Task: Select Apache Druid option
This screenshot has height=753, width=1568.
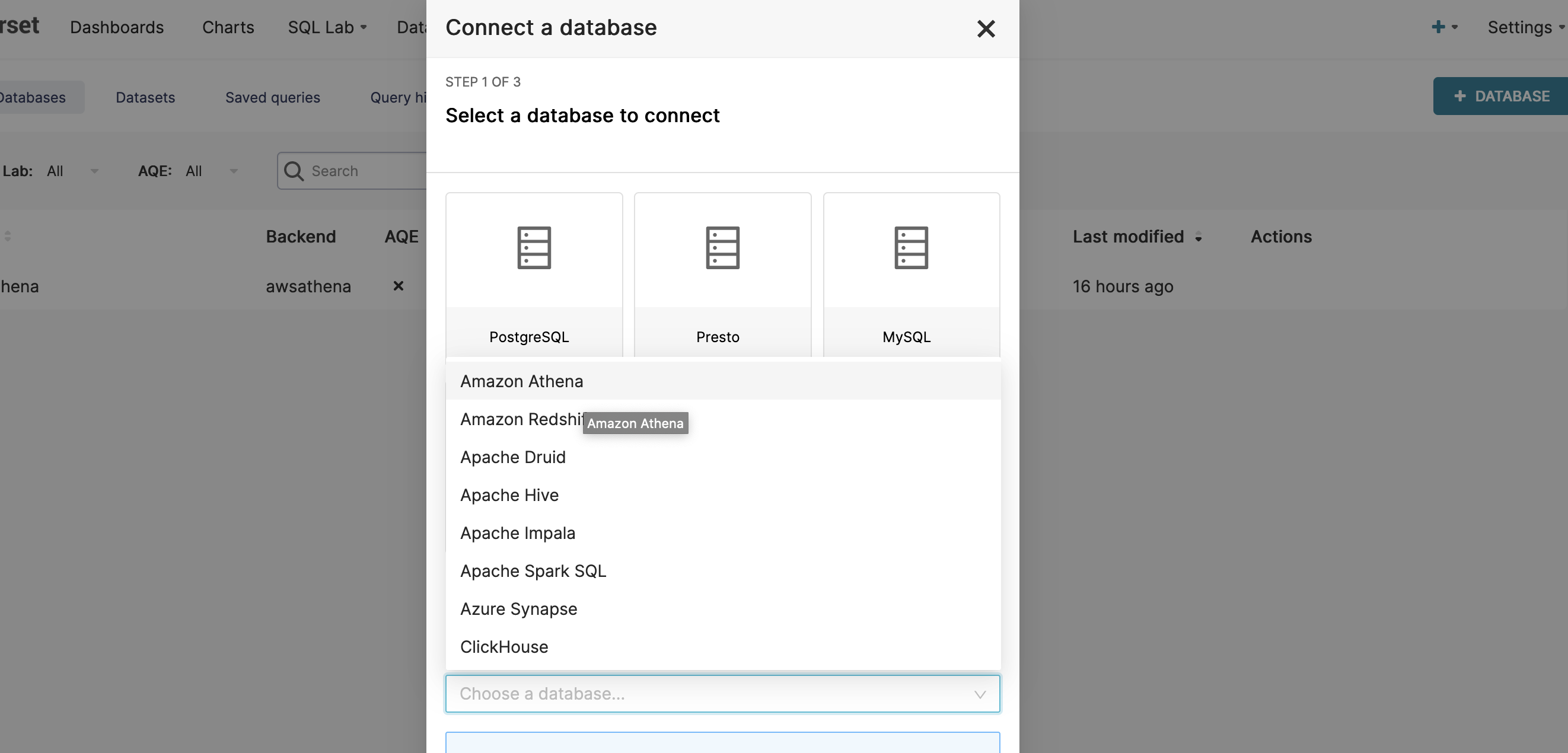Action: coord(512,457)
